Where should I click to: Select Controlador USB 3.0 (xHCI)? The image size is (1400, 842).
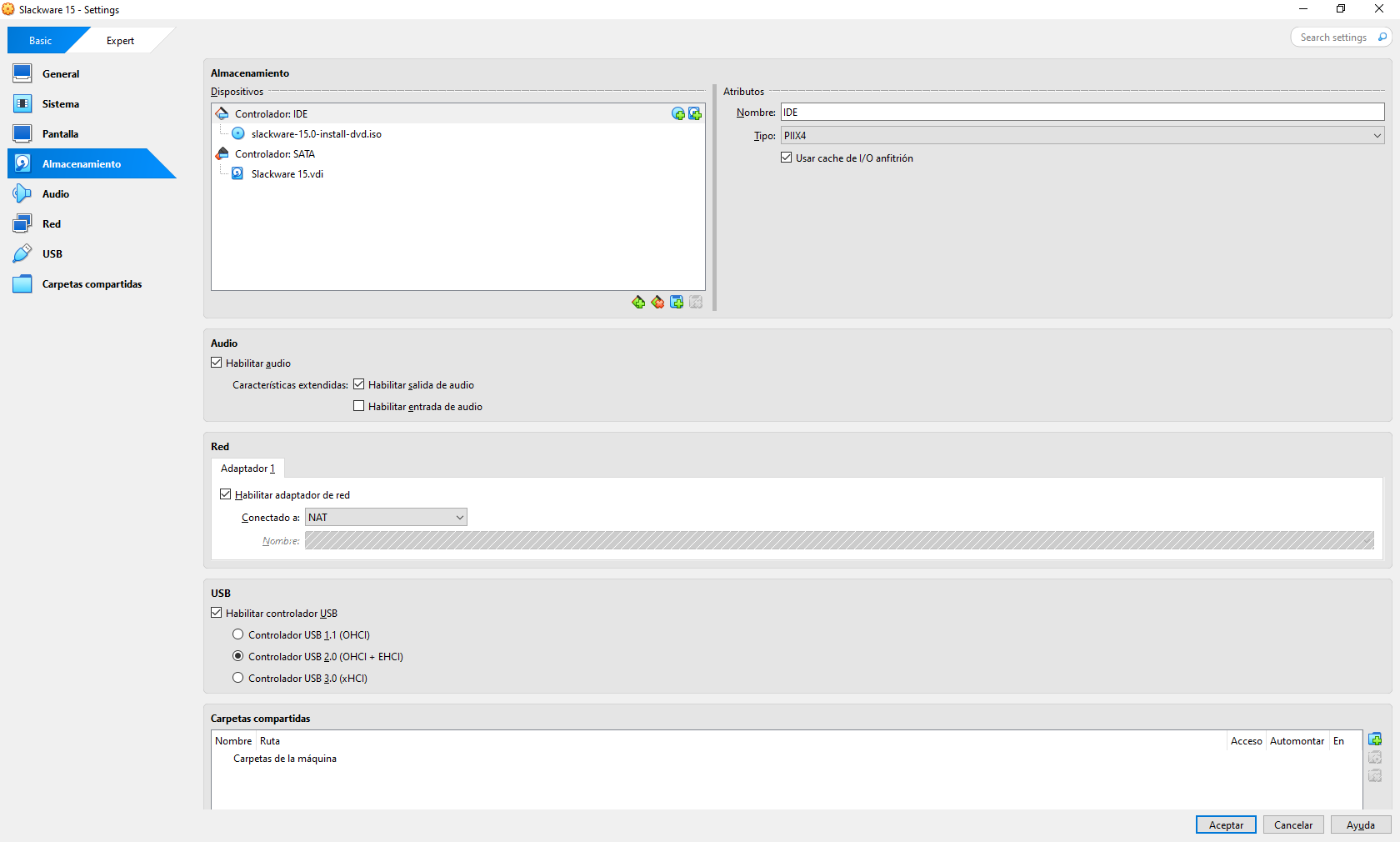click(238, 678)
